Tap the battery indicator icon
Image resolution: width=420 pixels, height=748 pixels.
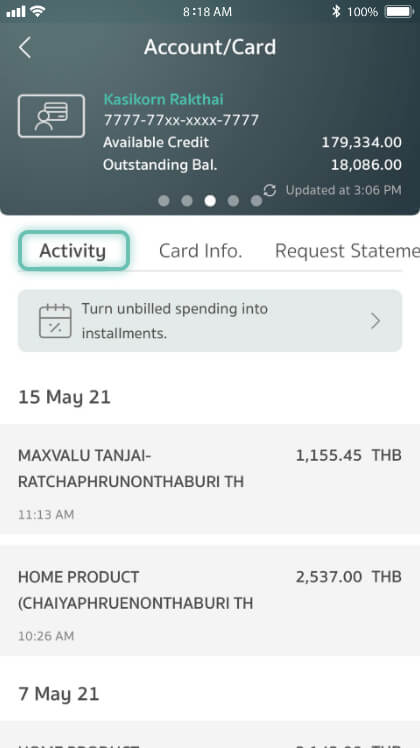pyautogui.click(x=399, y=11)
